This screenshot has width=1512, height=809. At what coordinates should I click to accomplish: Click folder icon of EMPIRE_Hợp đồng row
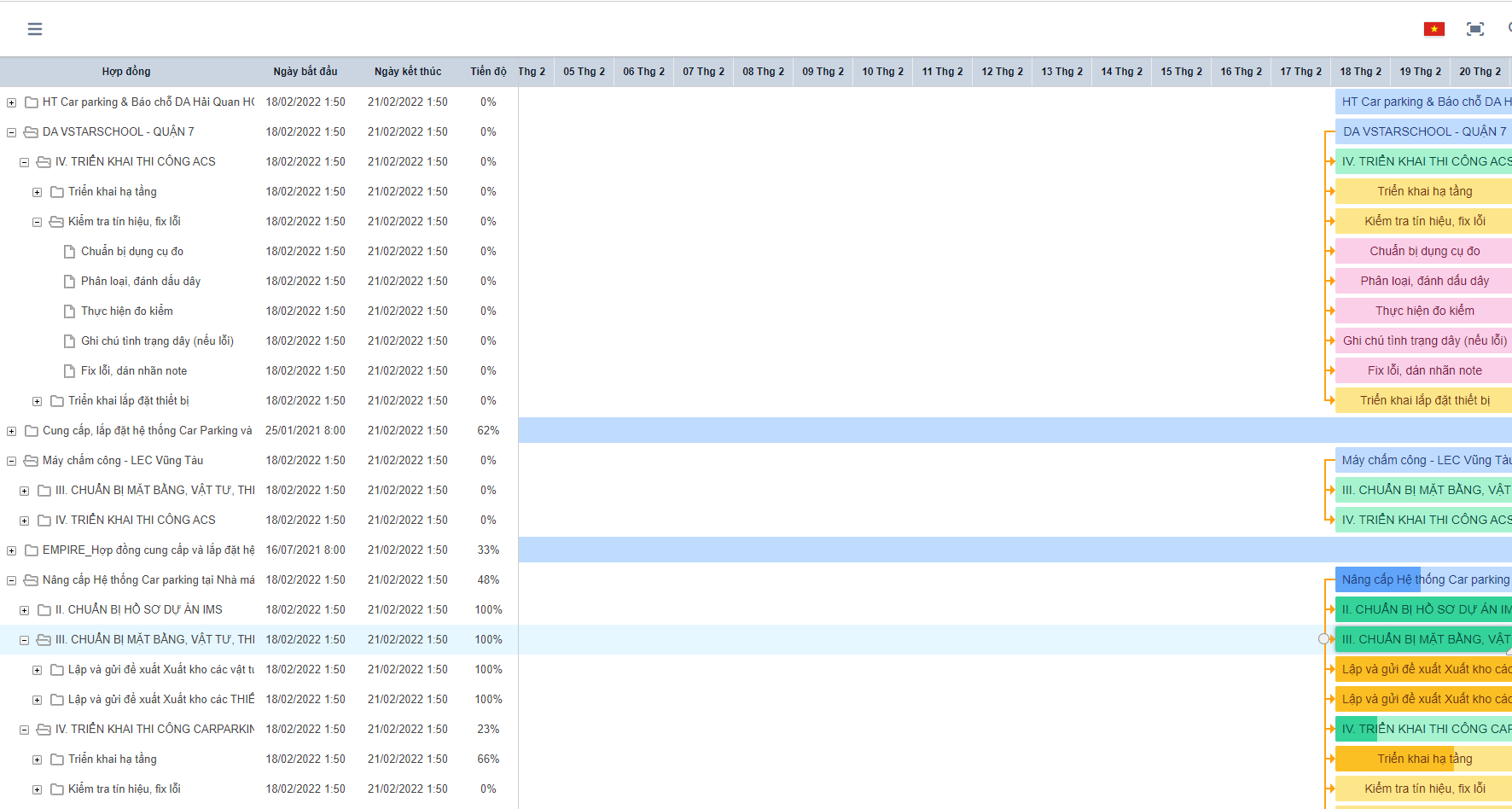32,550
